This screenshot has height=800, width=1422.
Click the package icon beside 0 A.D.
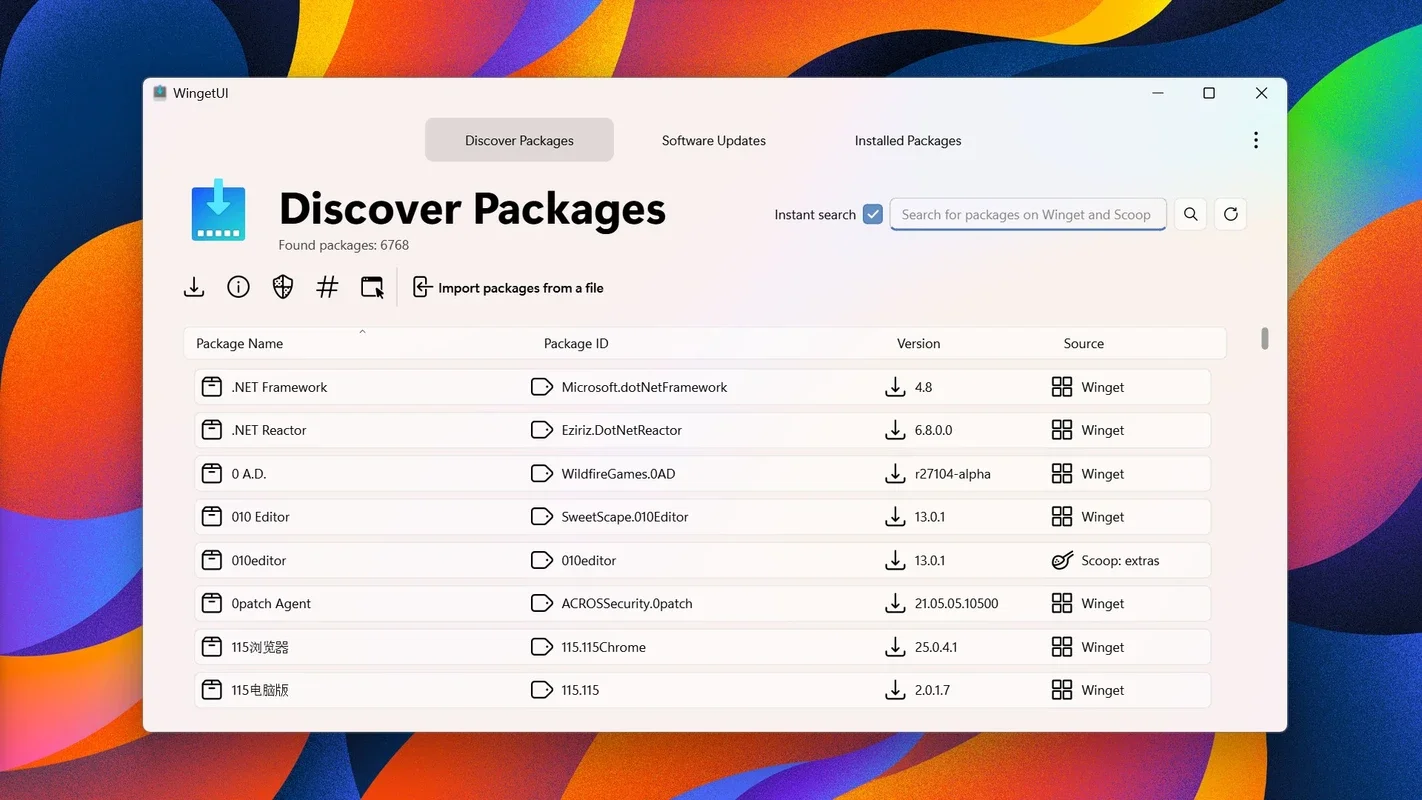(x=212, y=474)
